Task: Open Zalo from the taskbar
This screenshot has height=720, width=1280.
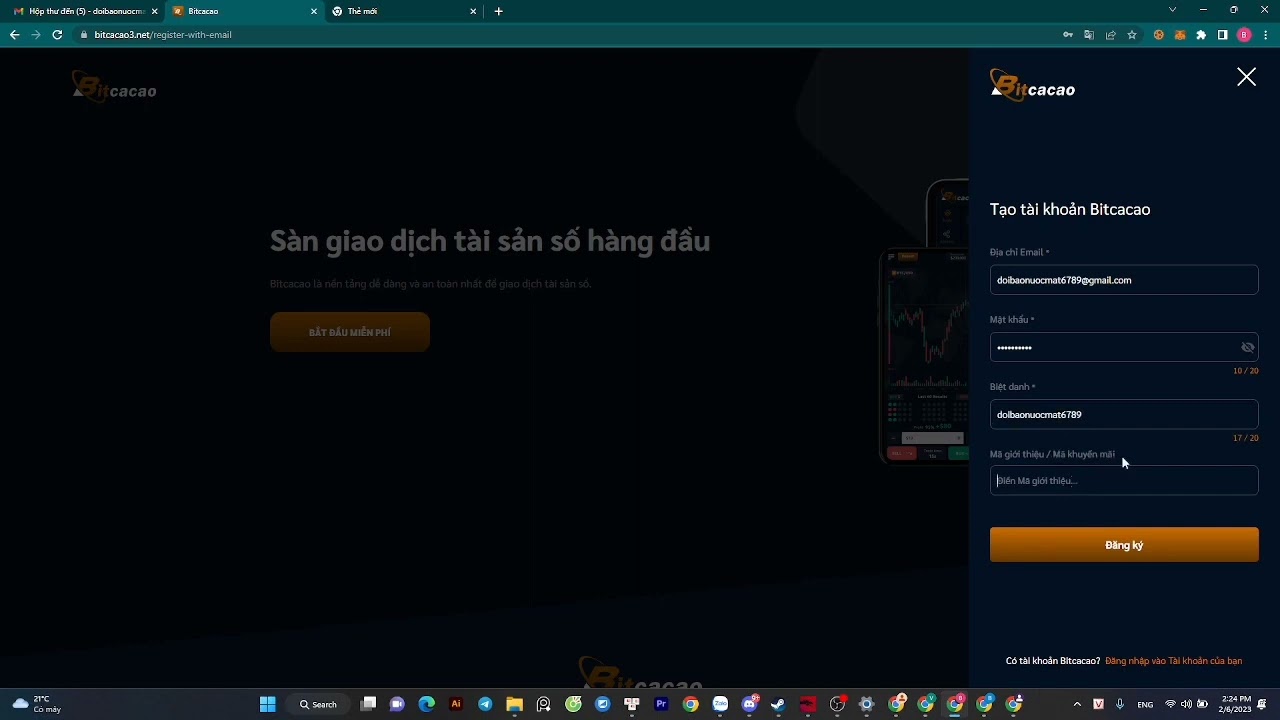Action: (x=720, y=704)
